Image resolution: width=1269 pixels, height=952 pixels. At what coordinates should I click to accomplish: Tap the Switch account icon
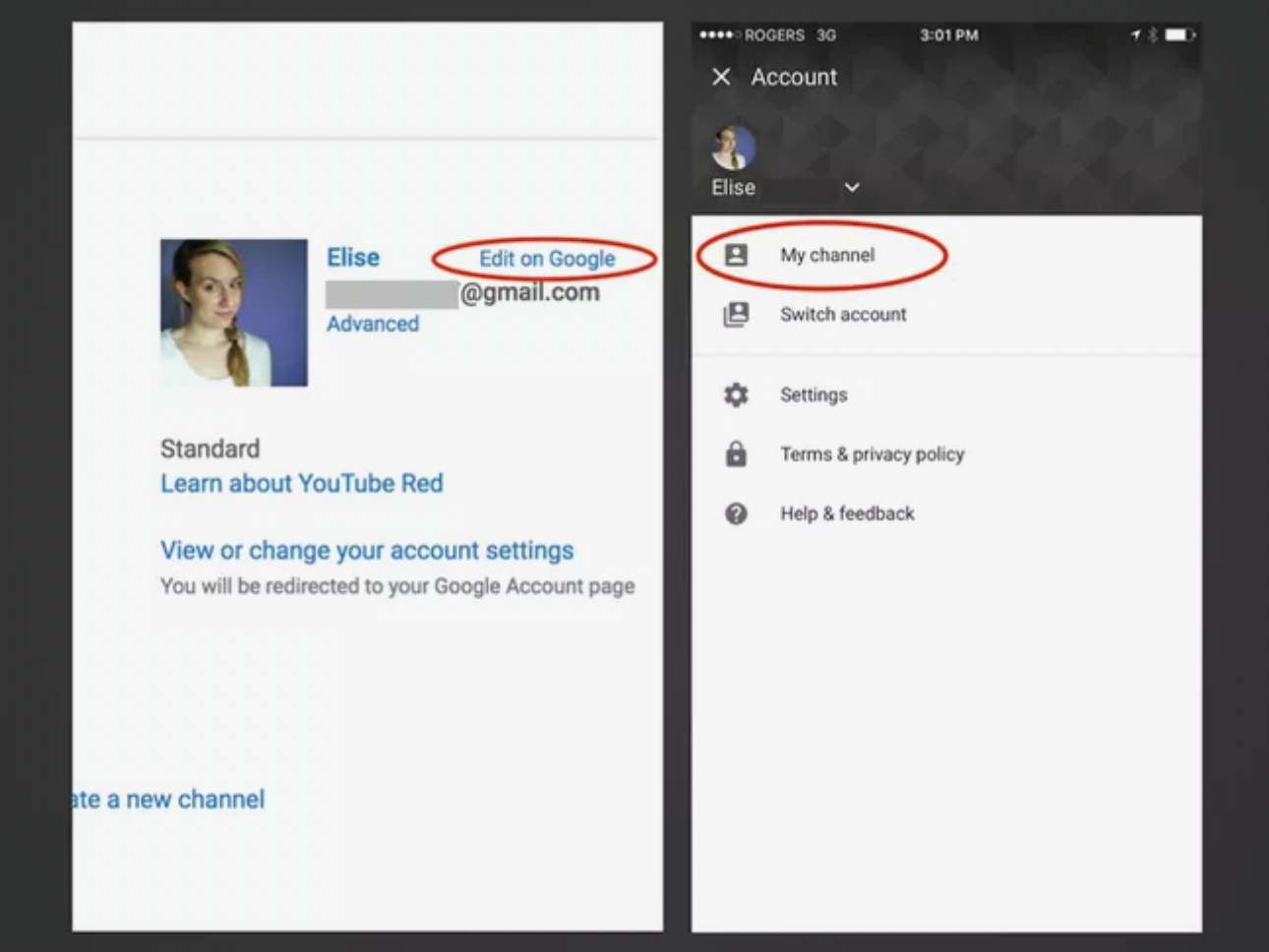[x=736, y=315]
